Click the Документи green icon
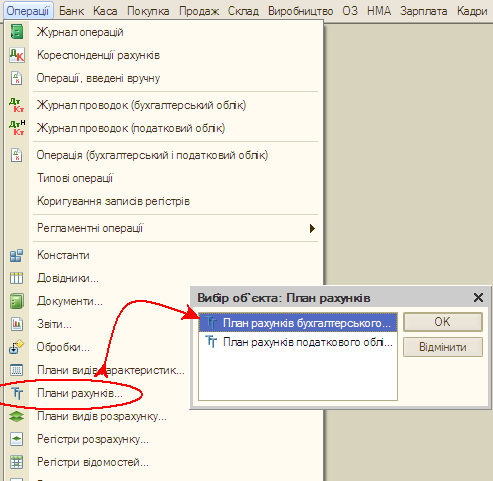The height and width of the screenshot is (481, 493). [x=16, y=301]
